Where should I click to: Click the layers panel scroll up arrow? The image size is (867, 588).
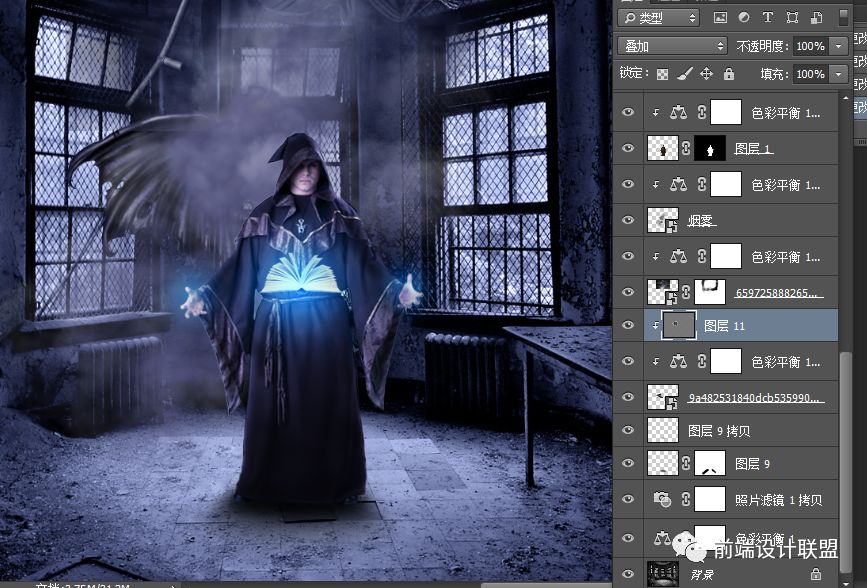click(x=844, y=98)
